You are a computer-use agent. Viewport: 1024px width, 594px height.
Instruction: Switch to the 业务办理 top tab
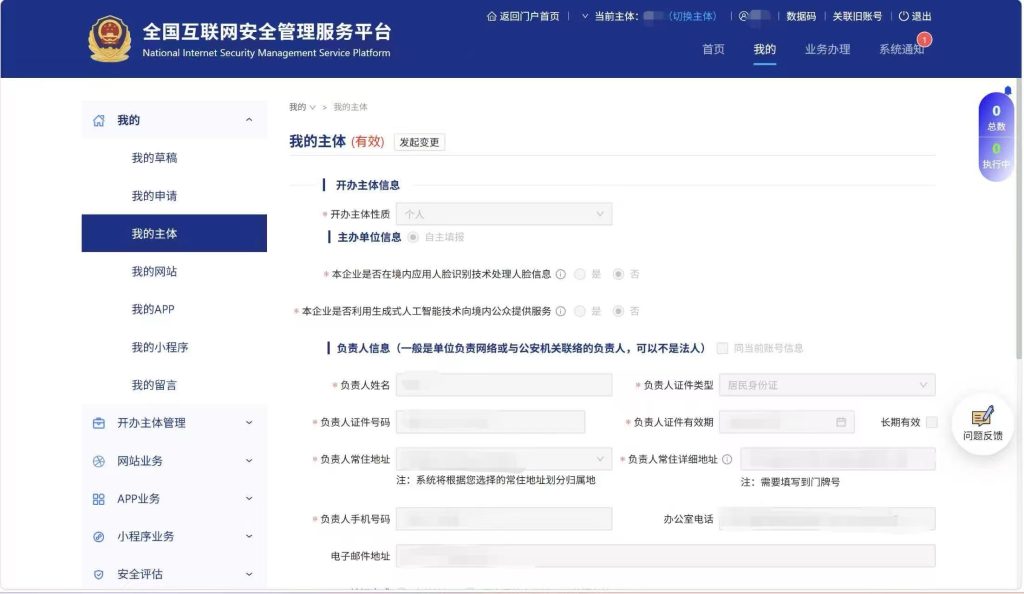pyautogui.click(x=827, y=49)
